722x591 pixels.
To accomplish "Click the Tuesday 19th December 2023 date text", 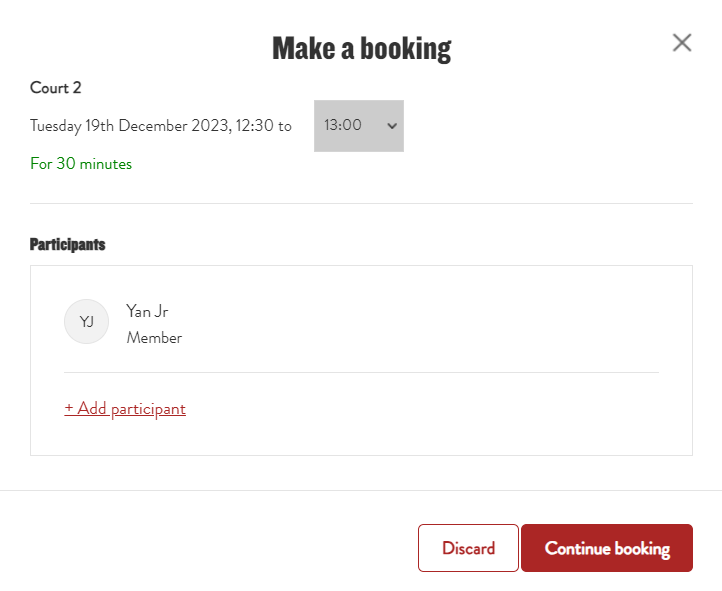I will [130, 126].
